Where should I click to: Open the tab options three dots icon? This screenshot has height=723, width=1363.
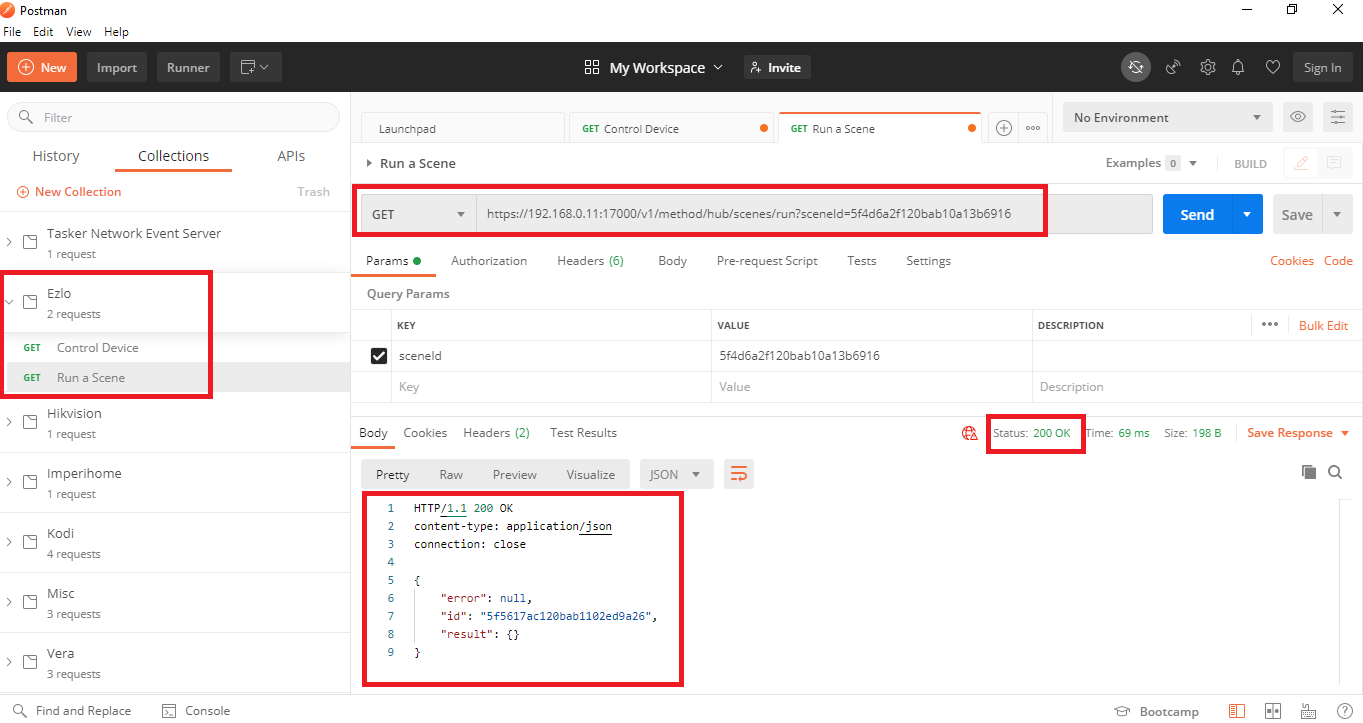[x=1033, y=128]
